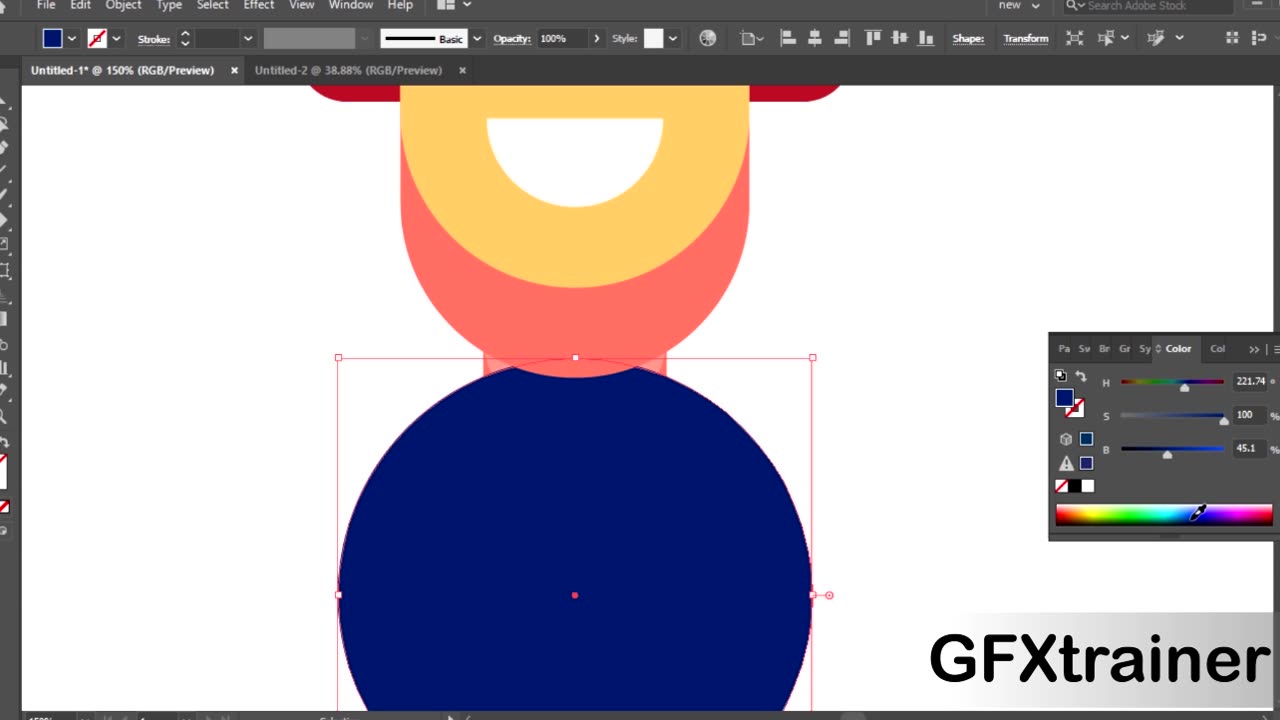This screenshot has height=720, width=1280.
Task: Click Horizontal Align Left icon
Action: click(x=788, y=38)
